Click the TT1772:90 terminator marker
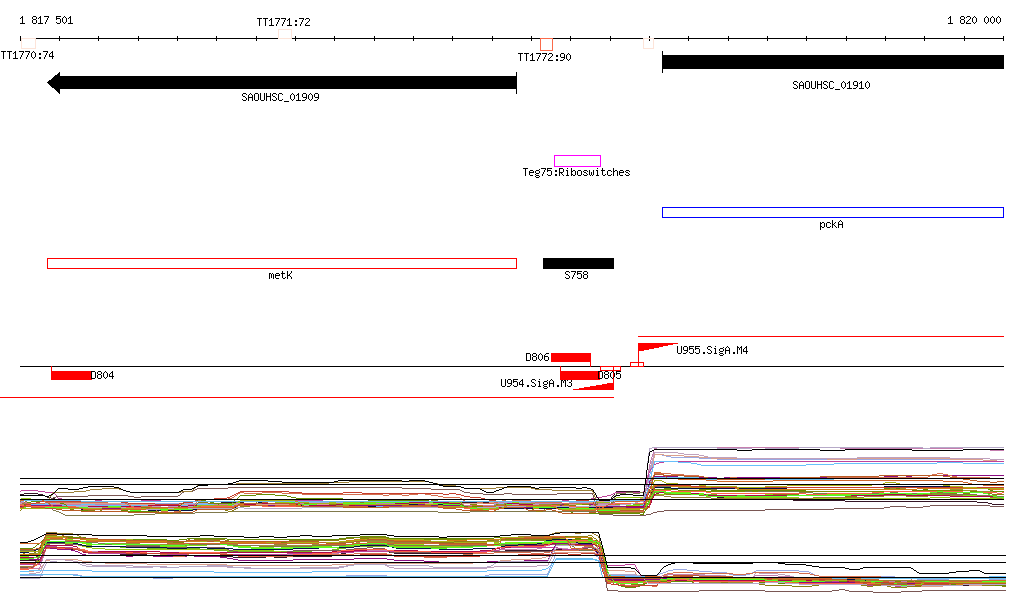 click(x=547, y=44)
